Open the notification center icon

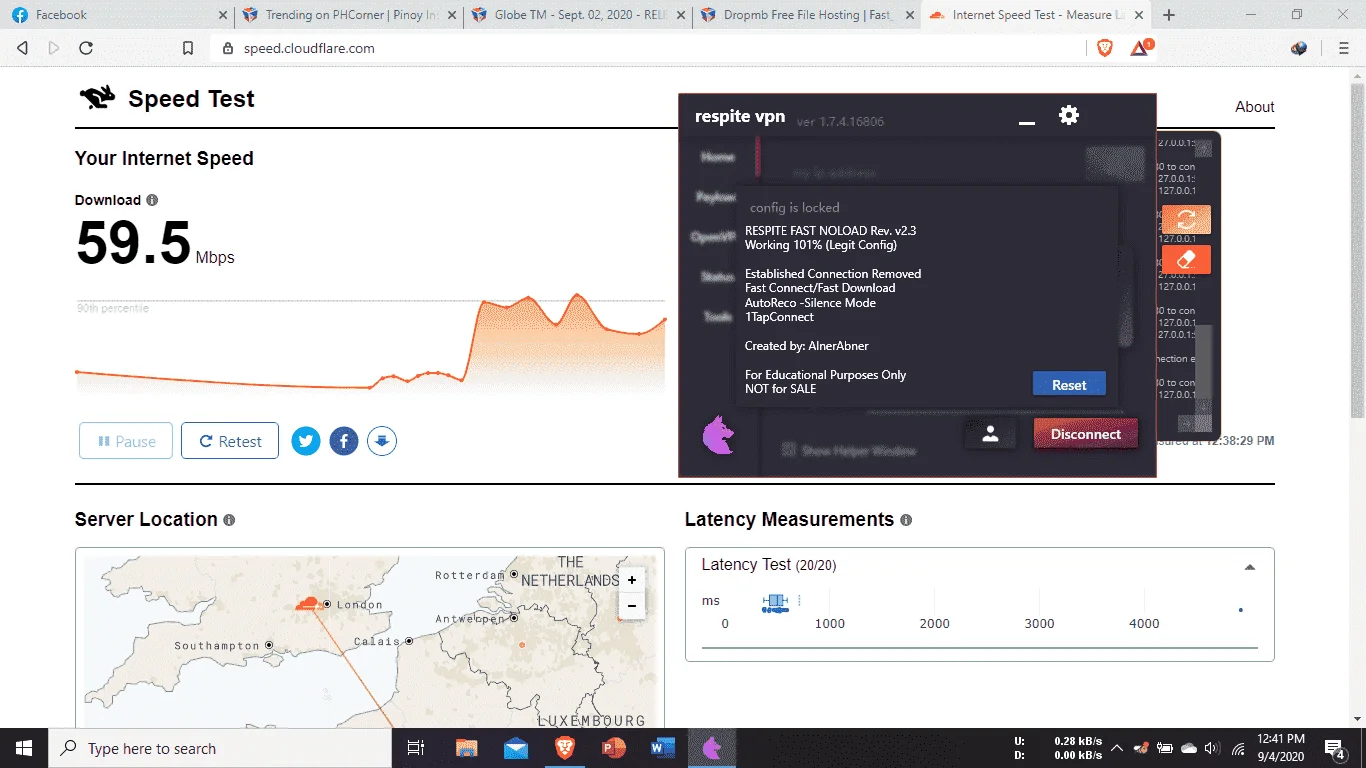(x=1335, y=748)
